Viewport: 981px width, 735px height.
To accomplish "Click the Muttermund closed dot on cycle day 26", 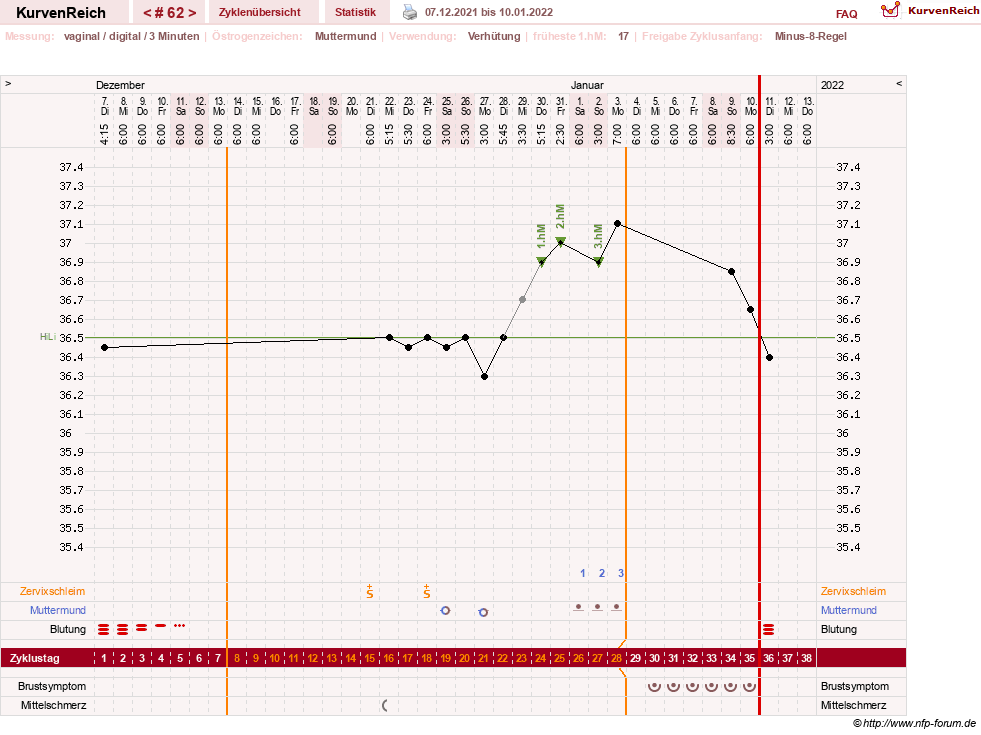I will [579, 607].
